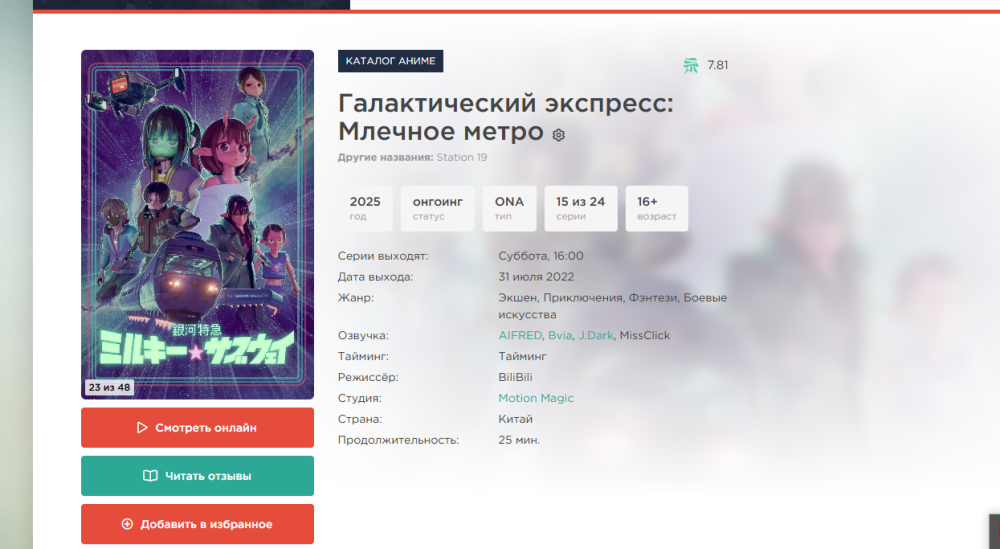1000x549 pixels.
Task: Click the Смотреть онлайн button
Action: (197, 428)
